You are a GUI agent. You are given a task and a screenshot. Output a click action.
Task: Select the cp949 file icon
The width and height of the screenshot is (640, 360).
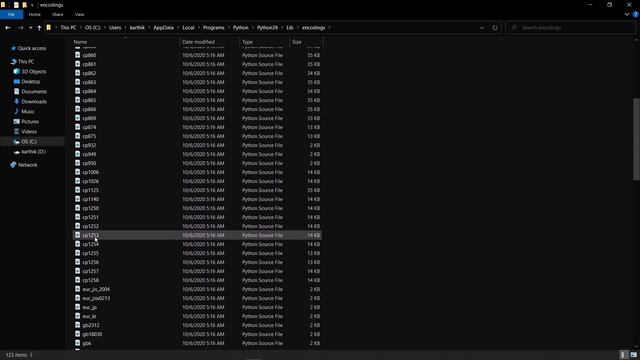[x=78, y=154]
